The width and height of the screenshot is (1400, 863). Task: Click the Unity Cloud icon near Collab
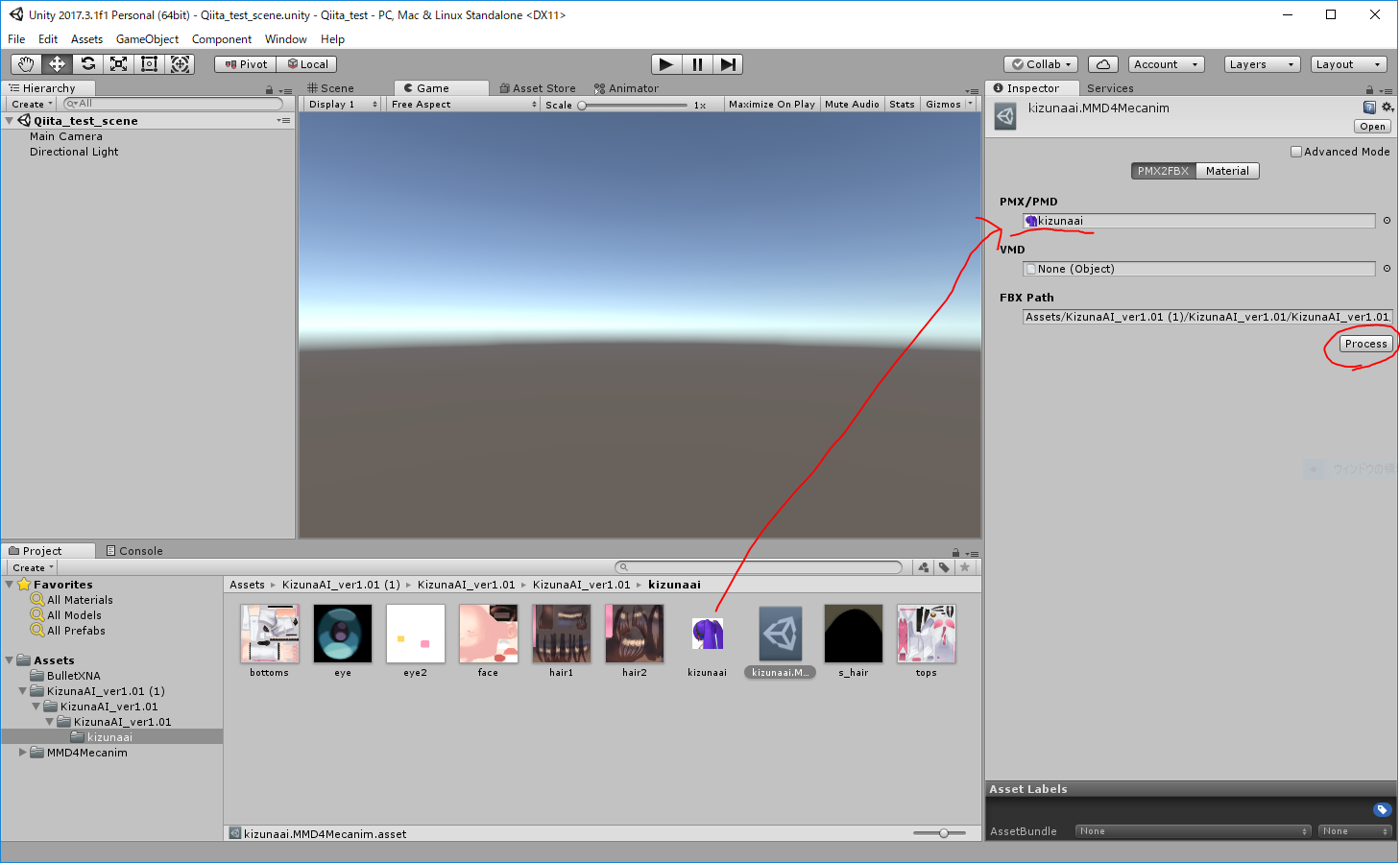point(1102,63)
